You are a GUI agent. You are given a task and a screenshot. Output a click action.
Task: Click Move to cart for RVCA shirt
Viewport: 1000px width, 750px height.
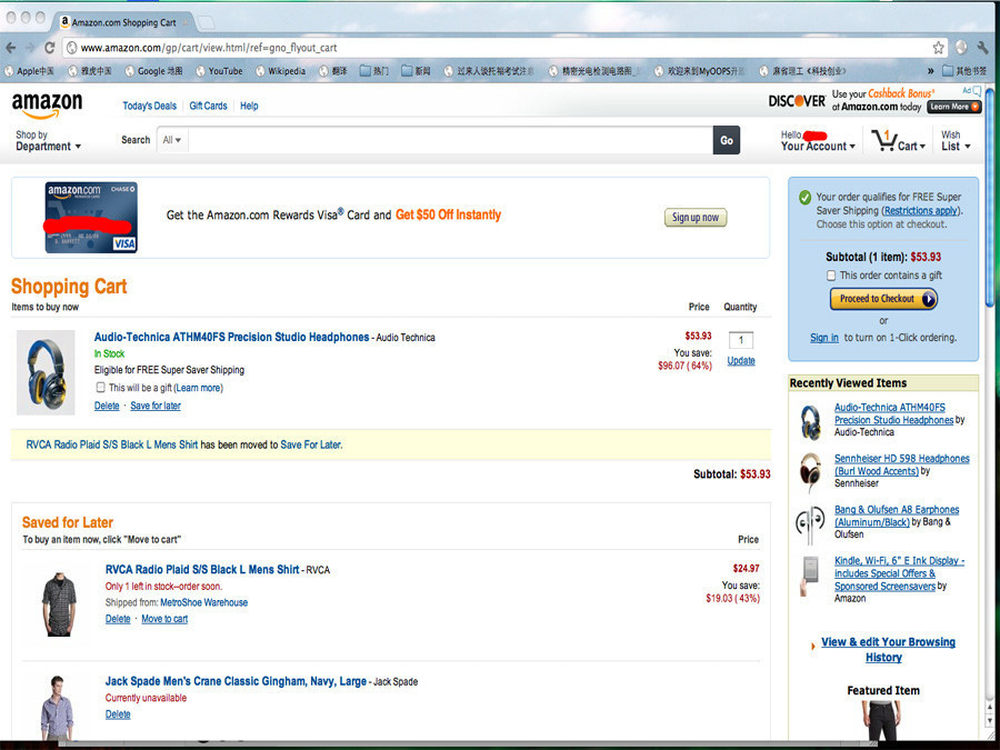(165, 619)
